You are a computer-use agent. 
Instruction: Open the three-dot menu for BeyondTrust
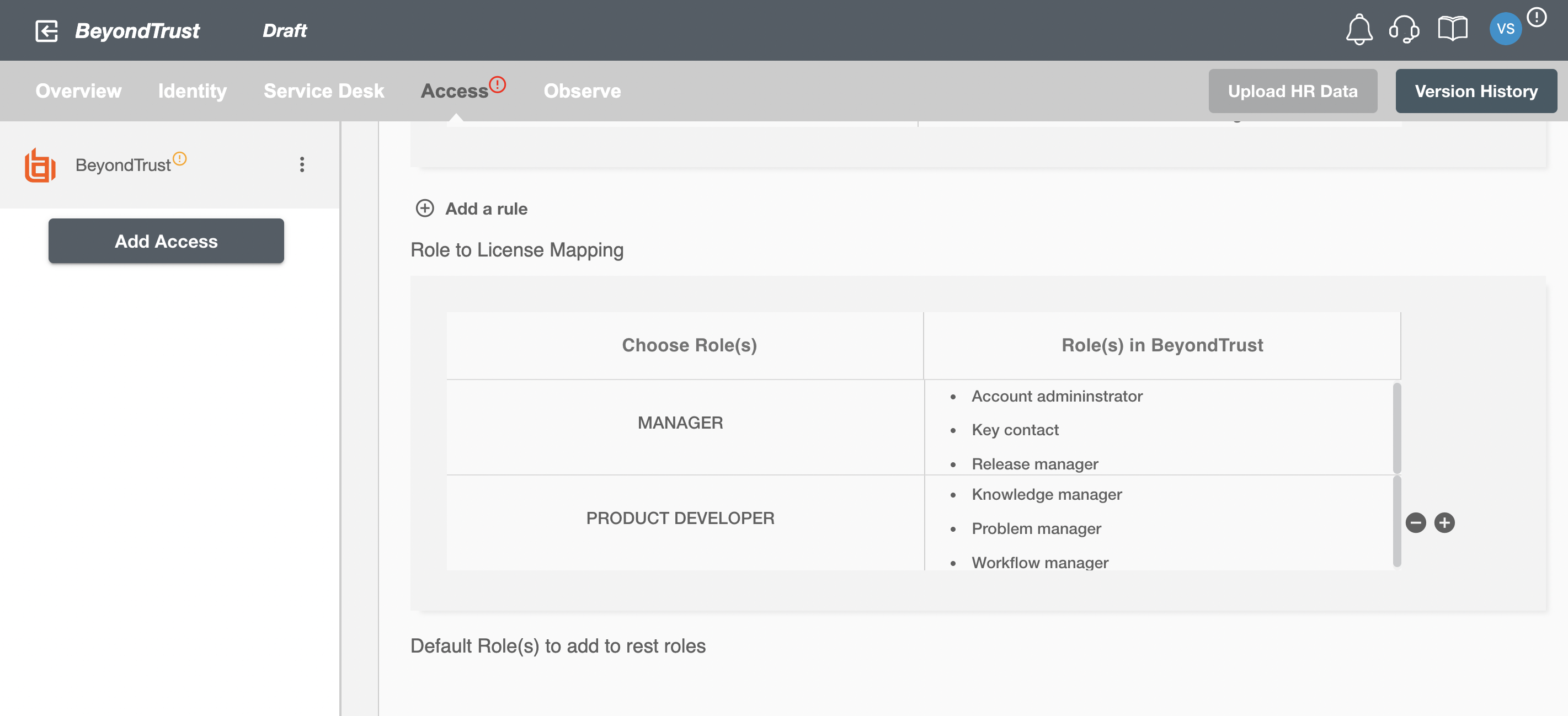[x=302, y=164]
